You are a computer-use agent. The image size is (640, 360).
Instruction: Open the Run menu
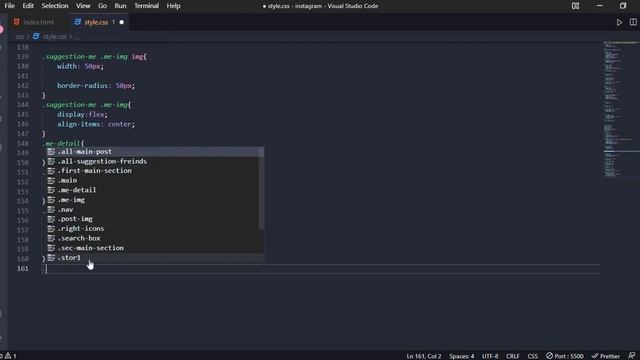[120, 6]
